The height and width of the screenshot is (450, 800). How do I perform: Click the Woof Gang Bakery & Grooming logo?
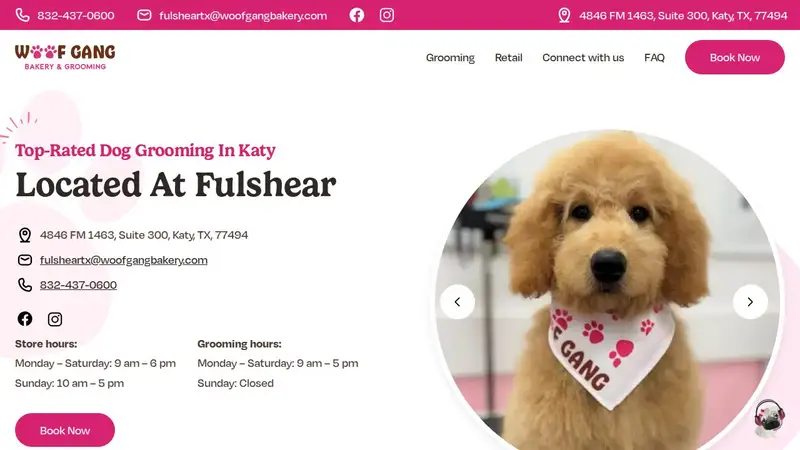tap(65, 57)
